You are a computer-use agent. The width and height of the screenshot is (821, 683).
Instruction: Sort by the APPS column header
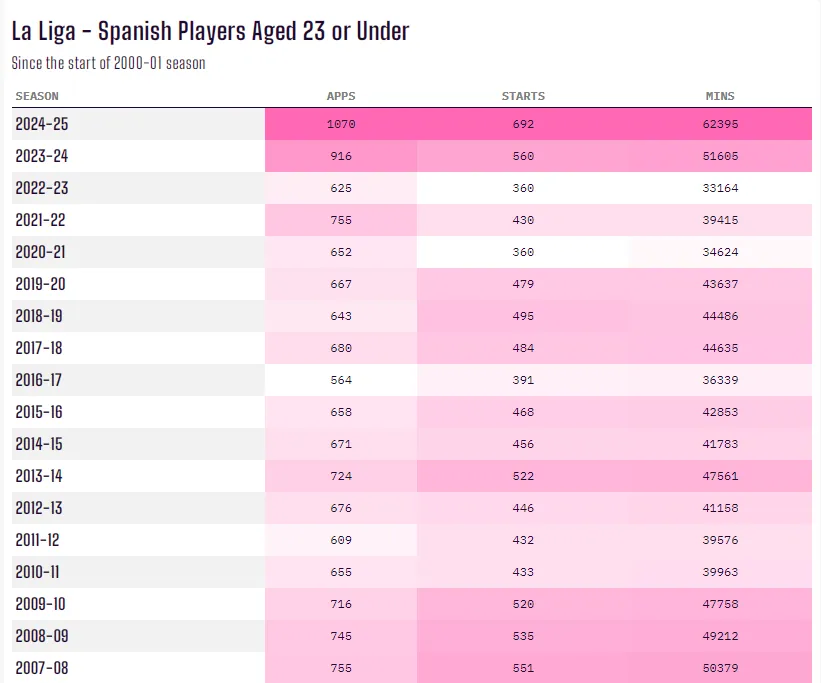pyautogui.click(x=341, y=96)
